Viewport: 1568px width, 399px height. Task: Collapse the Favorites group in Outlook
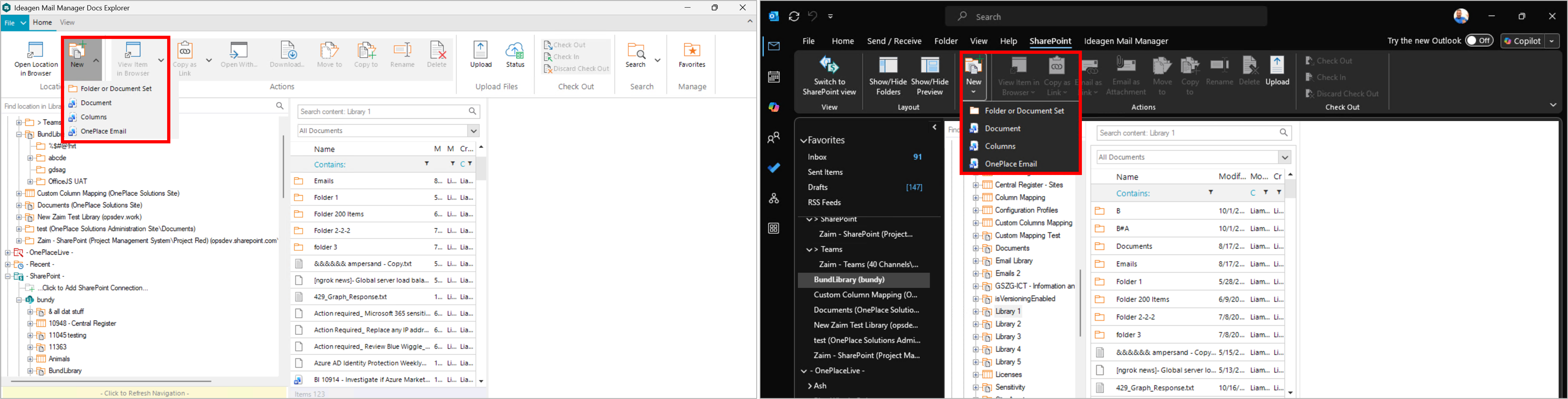coord(803,141)
